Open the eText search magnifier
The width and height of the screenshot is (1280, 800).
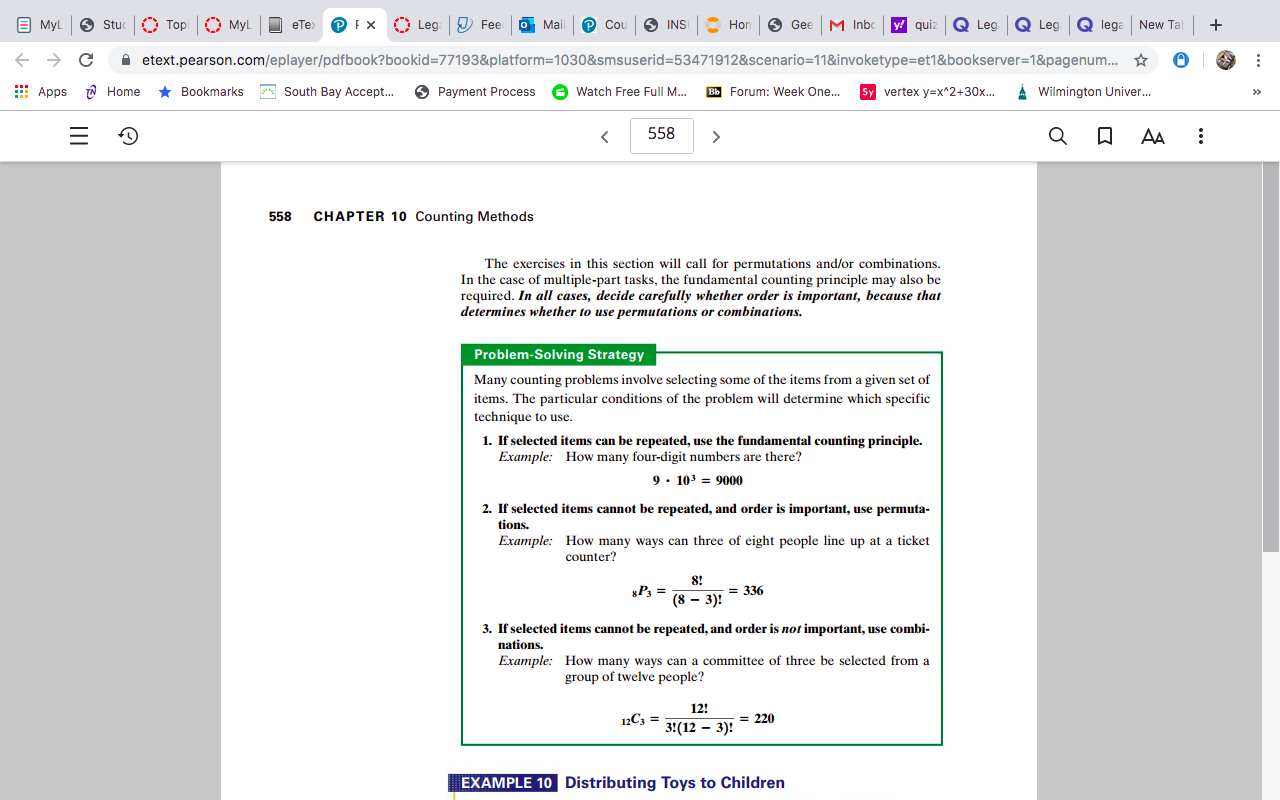1058,136
